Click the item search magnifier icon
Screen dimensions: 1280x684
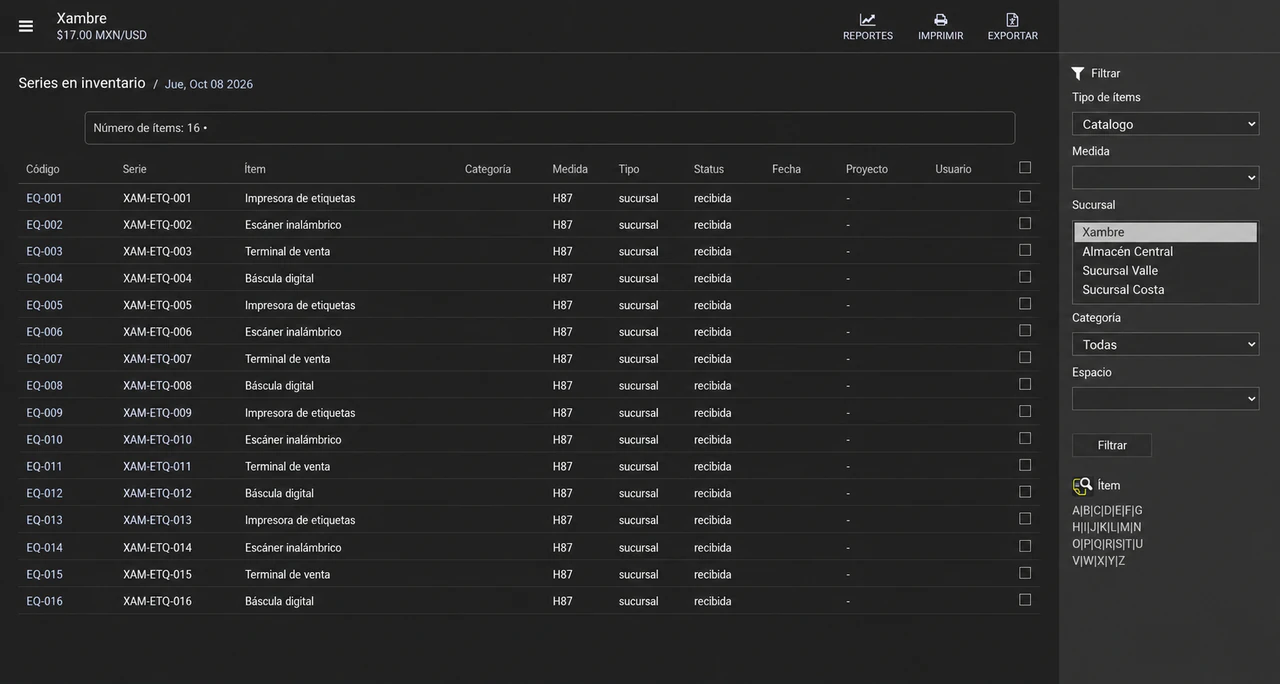pos(1082,486)
